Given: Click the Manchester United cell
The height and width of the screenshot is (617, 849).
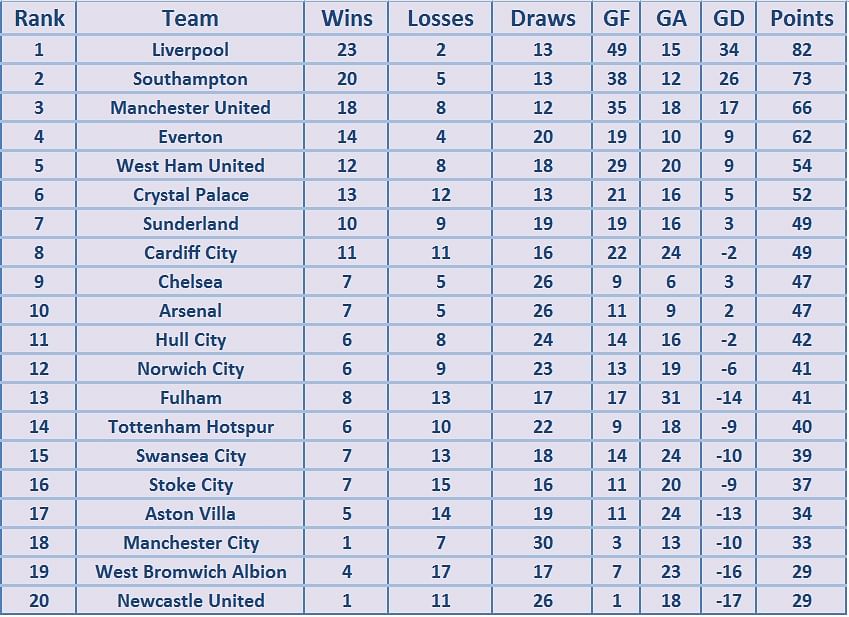Looking at the screenshot, I should click(190, 108).
